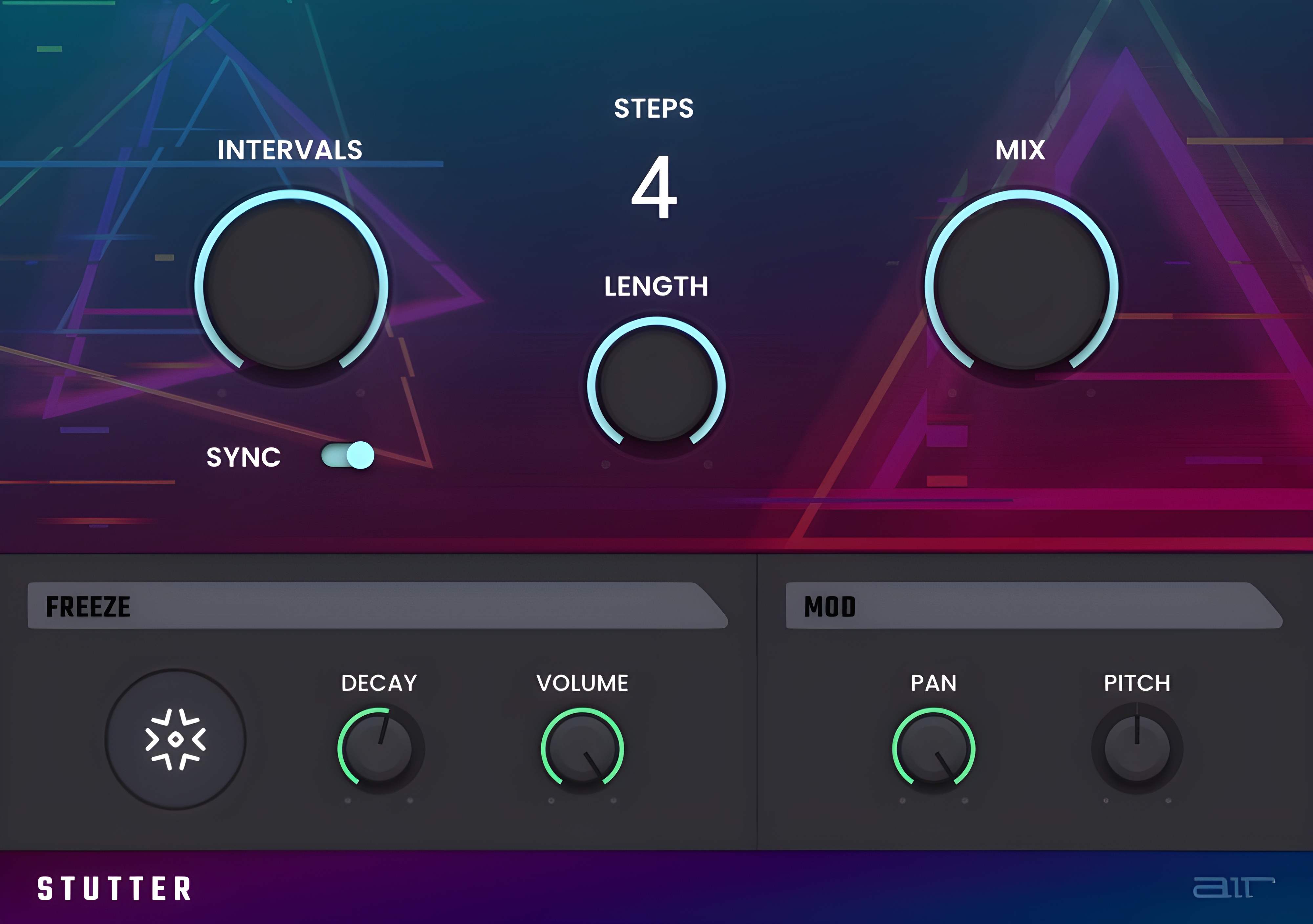Viewport: 1313px width, 924px height.
Task: Click the SYNC label text
Action: coord(244,457)
